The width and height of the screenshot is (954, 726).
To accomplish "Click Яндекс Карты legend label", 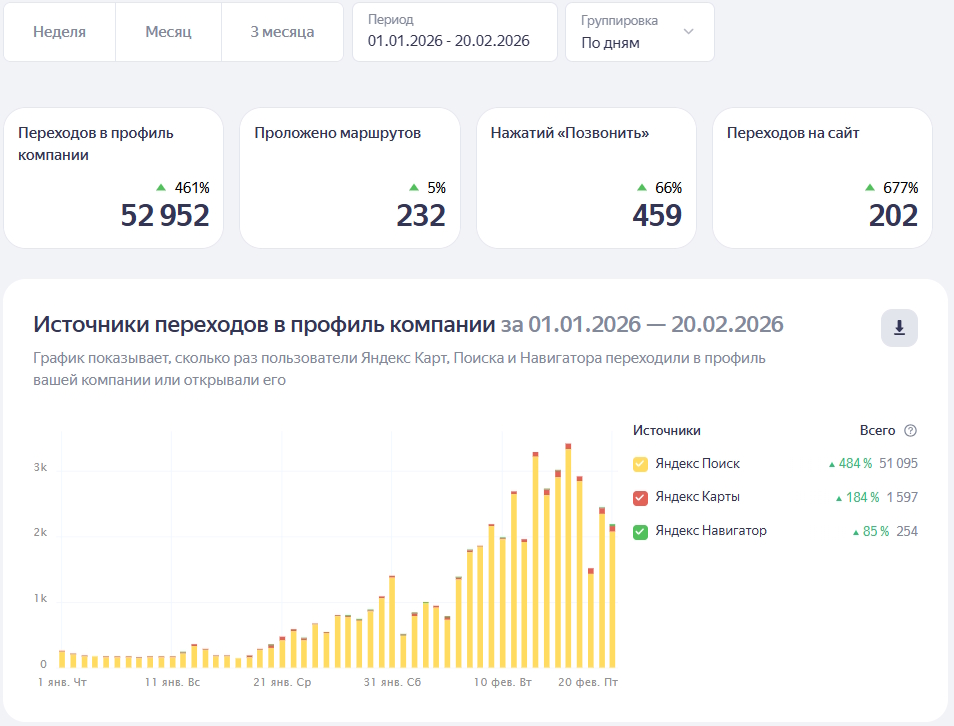I will tap(697, 497).
